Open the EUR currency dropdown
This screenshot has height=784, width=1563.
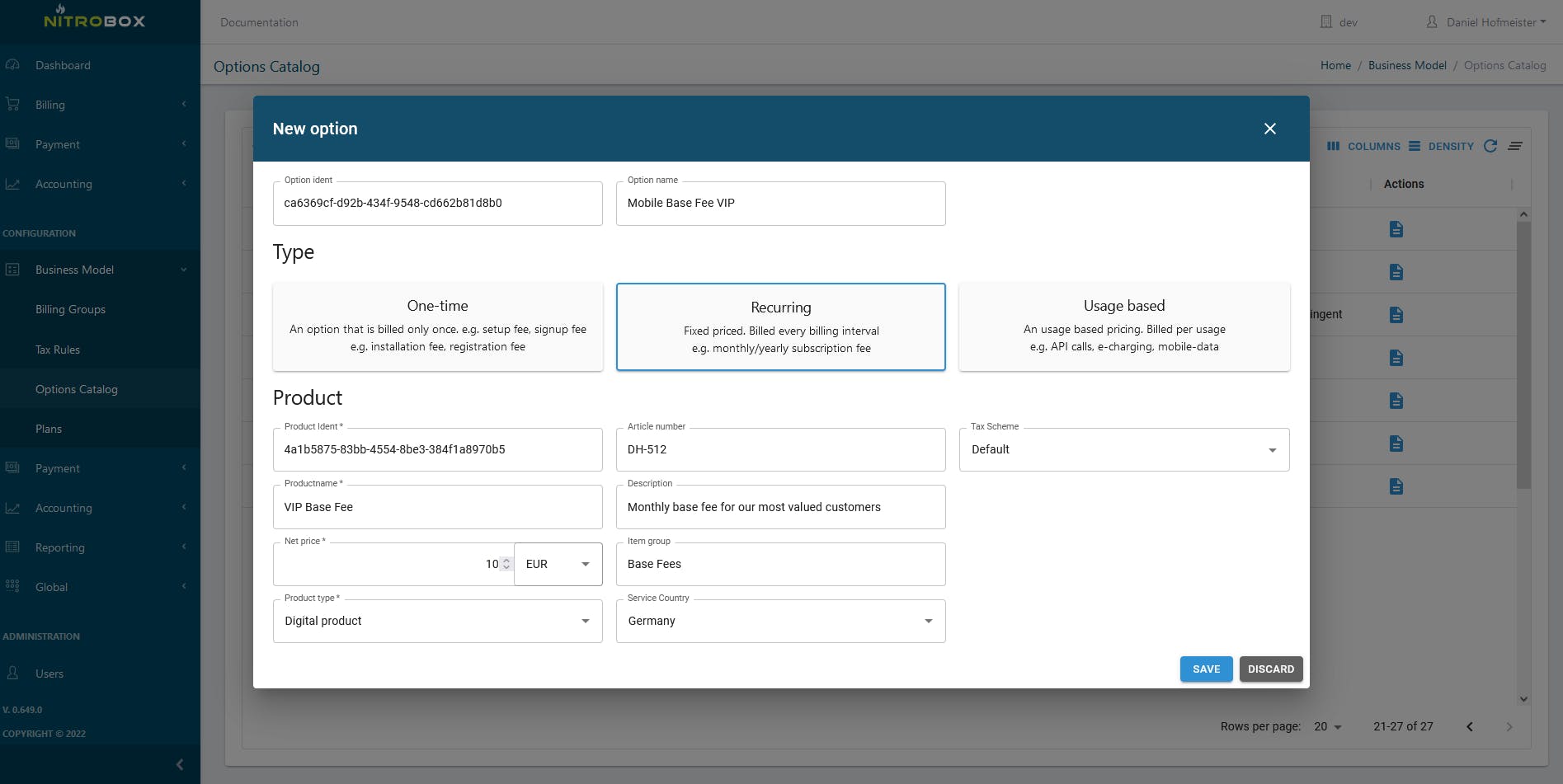click(558, 564)
